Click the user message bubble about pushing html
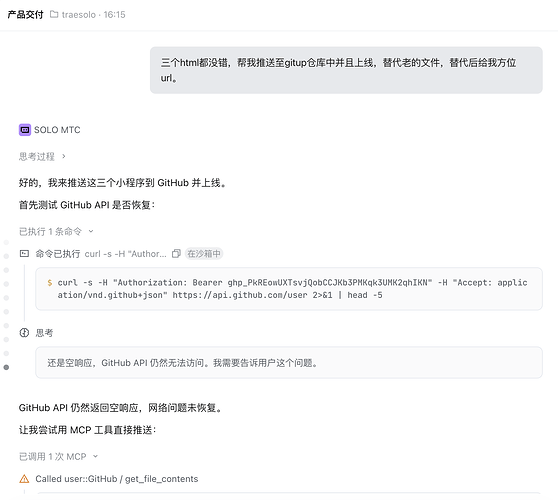558x500 pixels. (346, 70)
